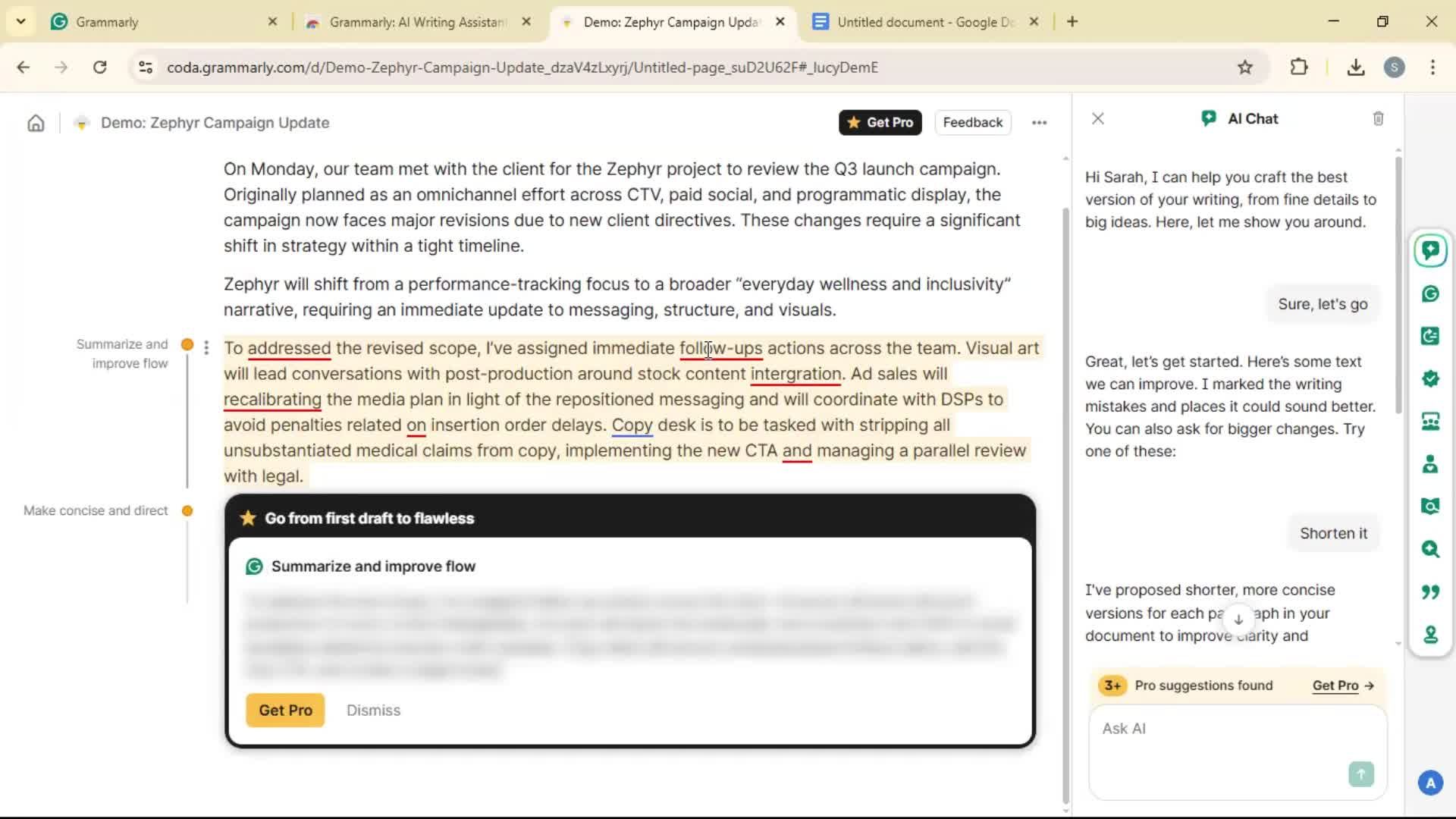This screenshot has width=1456, height=819.
Task: Click the yellow Get Pro button in card
Action: click(285, 711)
